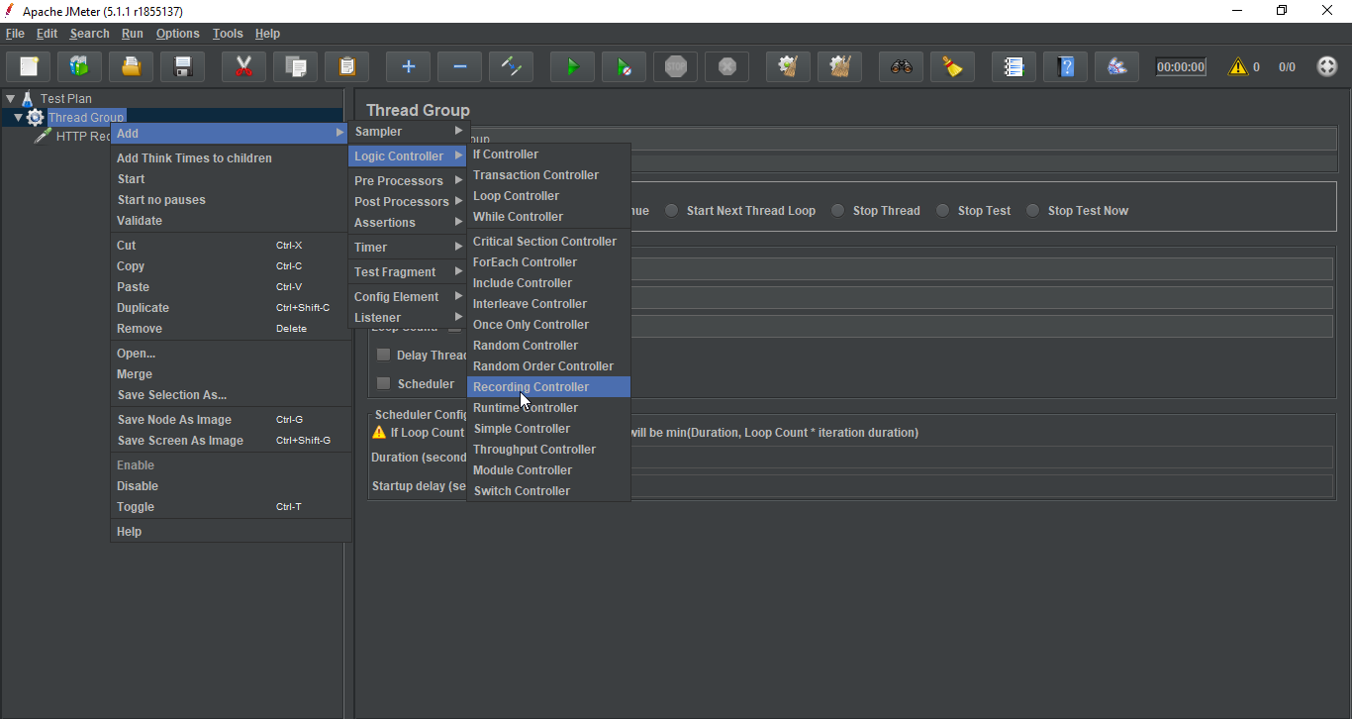Click the Cut scissors toolbar icon
Screen dimensions: 1352x719
tap(243, 67)
